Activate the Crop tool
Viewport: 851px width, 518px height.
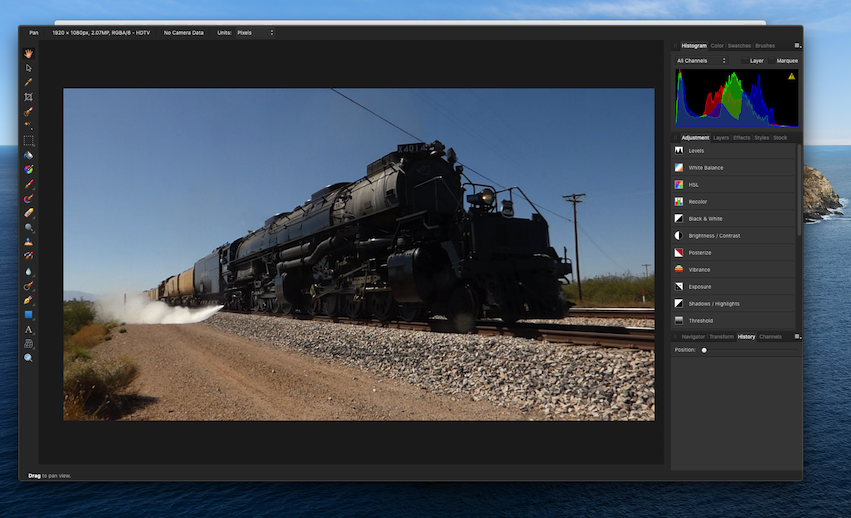[28, 97]
